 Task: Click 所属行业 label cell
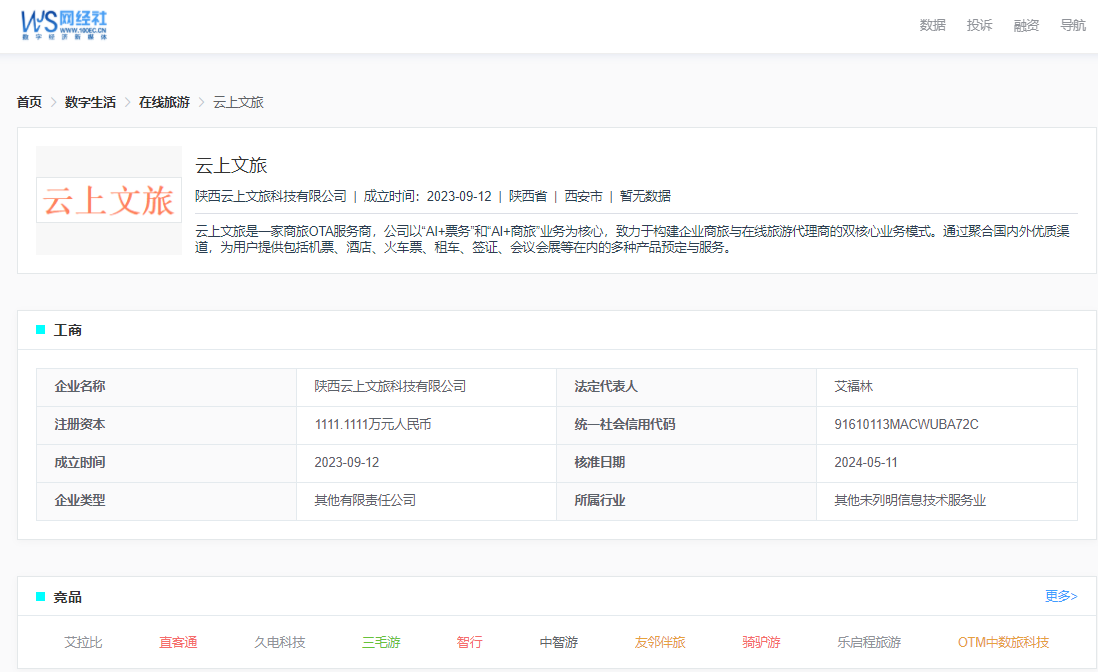tap(686, 500)
